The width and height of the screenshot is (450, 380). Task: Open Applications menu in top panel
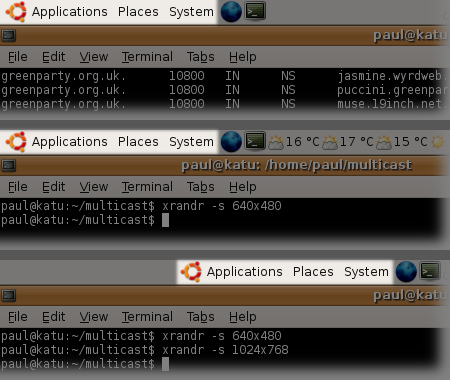(x=70, y=12)
